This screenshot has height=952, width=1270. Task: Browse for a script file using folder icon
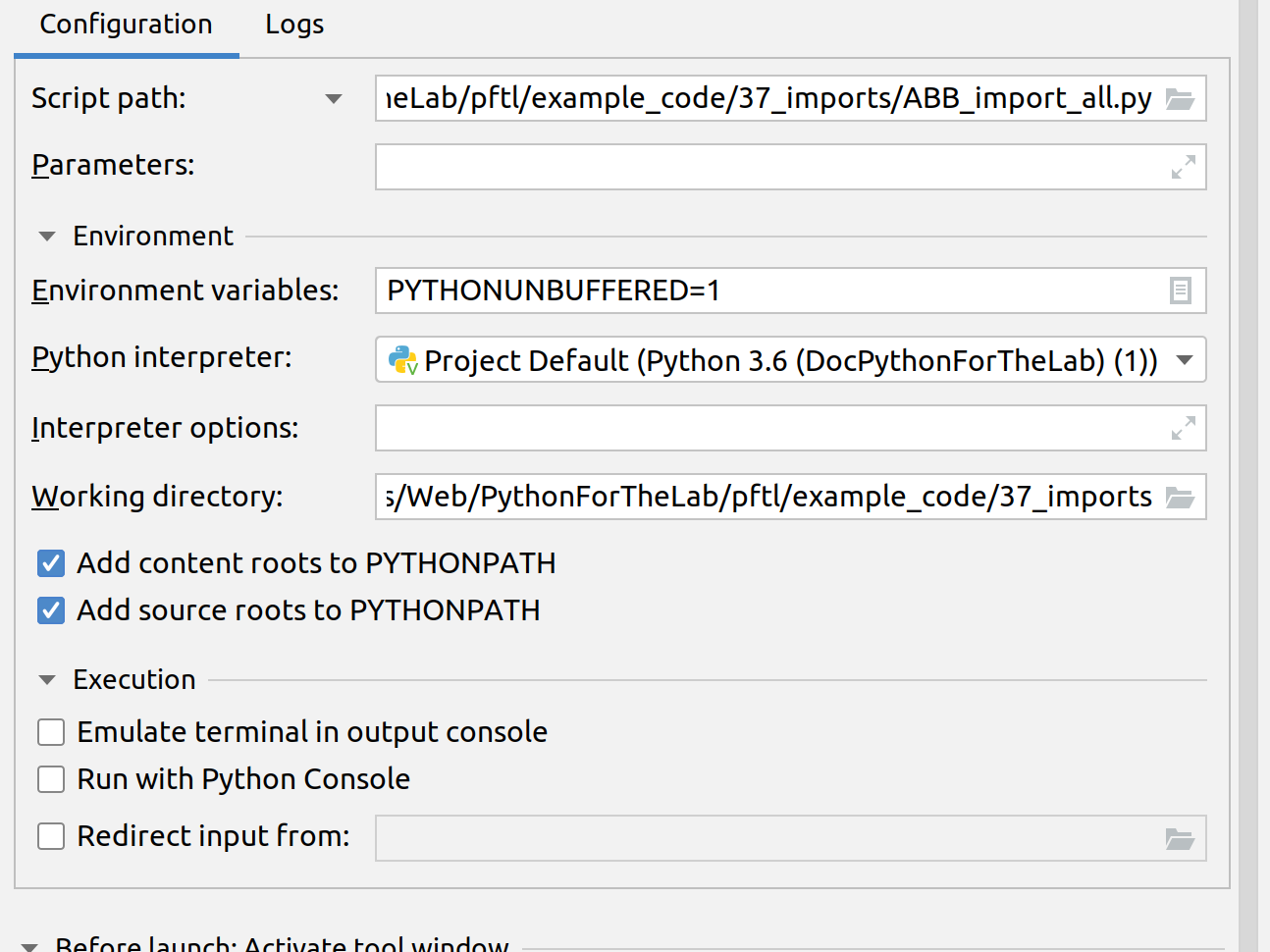click(1181, 97)
